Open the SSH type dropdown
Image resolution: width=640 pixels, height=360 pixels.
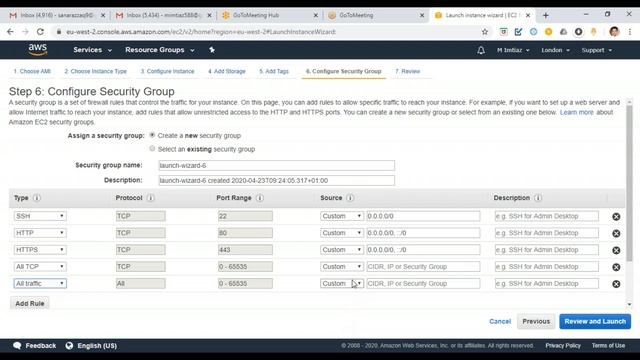point(40,216)
